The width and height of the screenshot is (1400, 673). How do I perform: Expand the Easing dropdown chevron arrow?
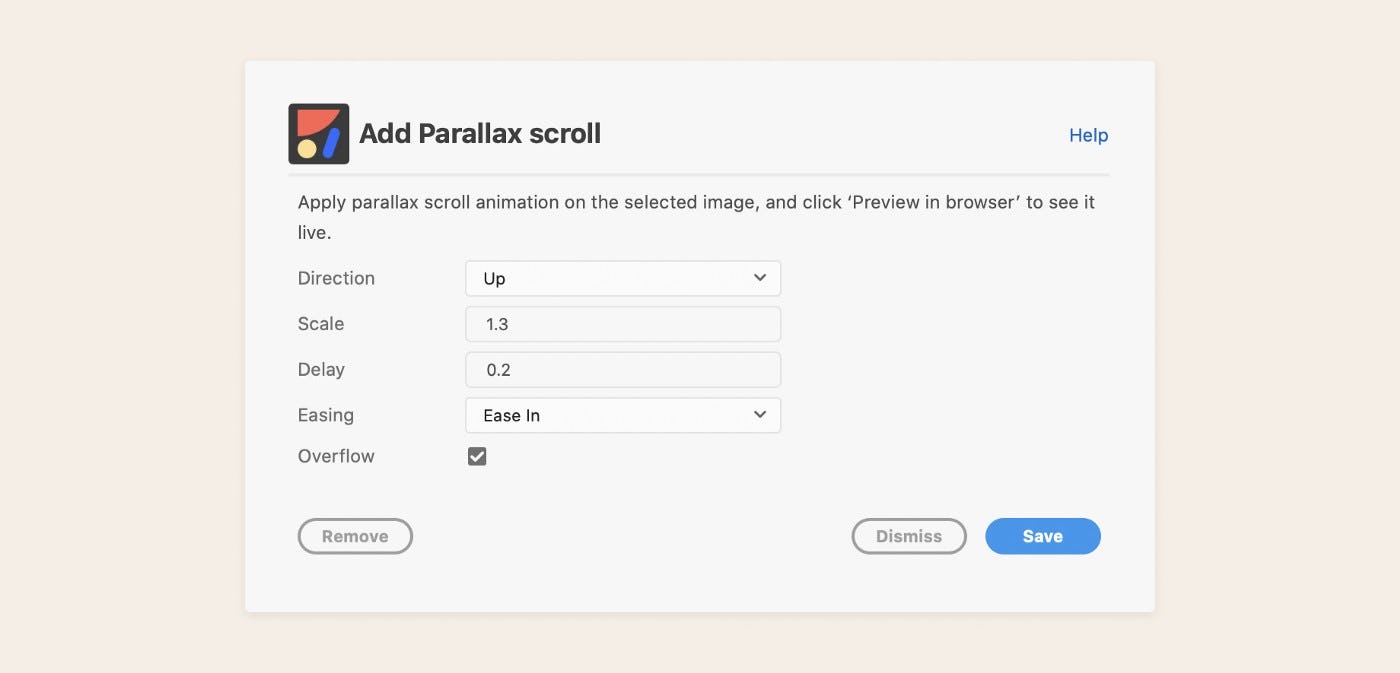click(x=760, y=415)
